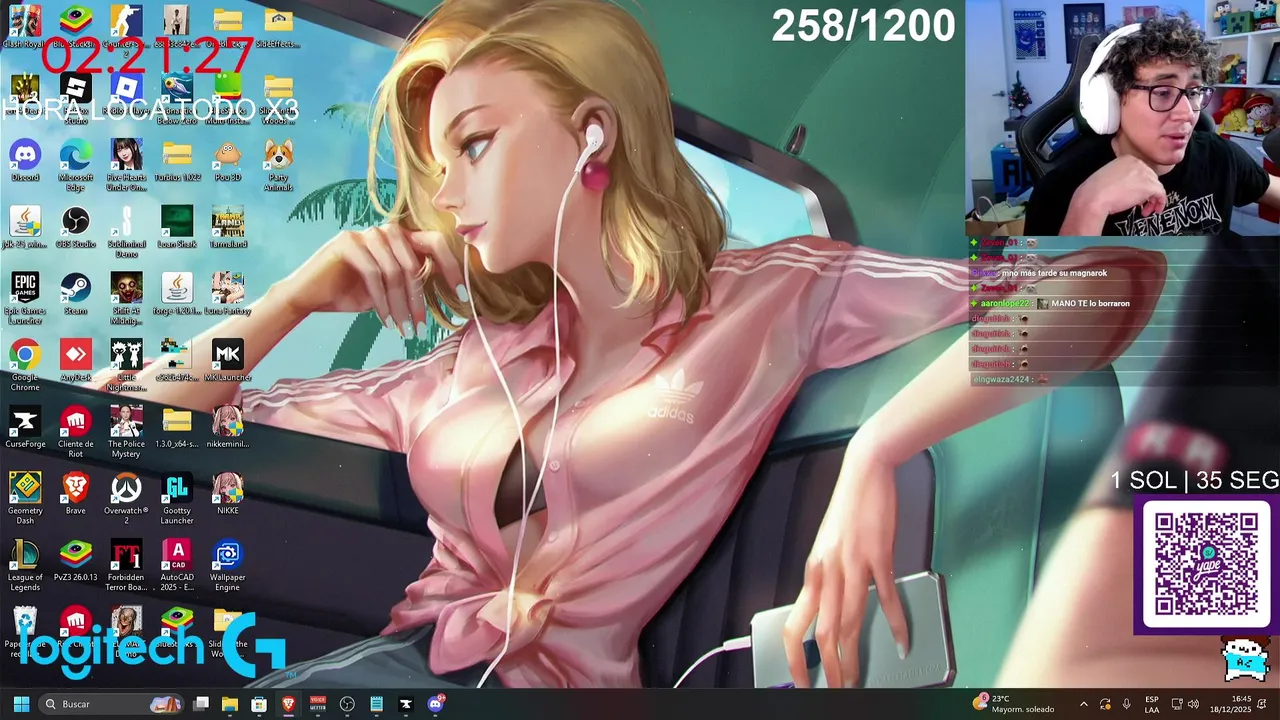1280x720 pixels.
Task: Launch Wallpaper Engine from the desktop
Action: click(x=228, y=565)
